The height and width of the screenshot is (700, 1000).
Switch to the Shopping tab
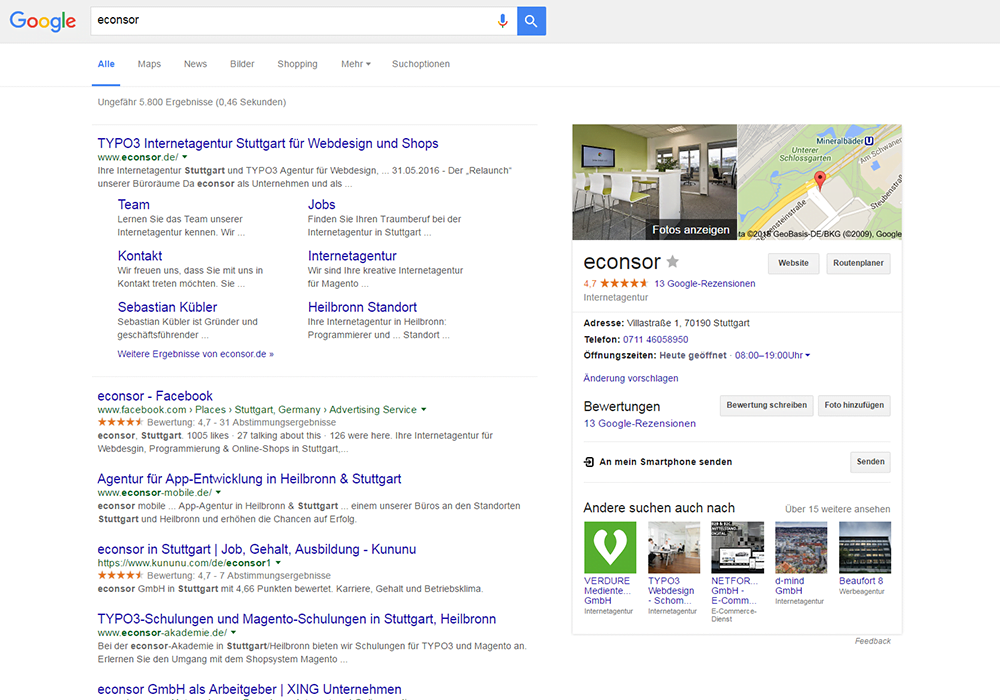297,64
